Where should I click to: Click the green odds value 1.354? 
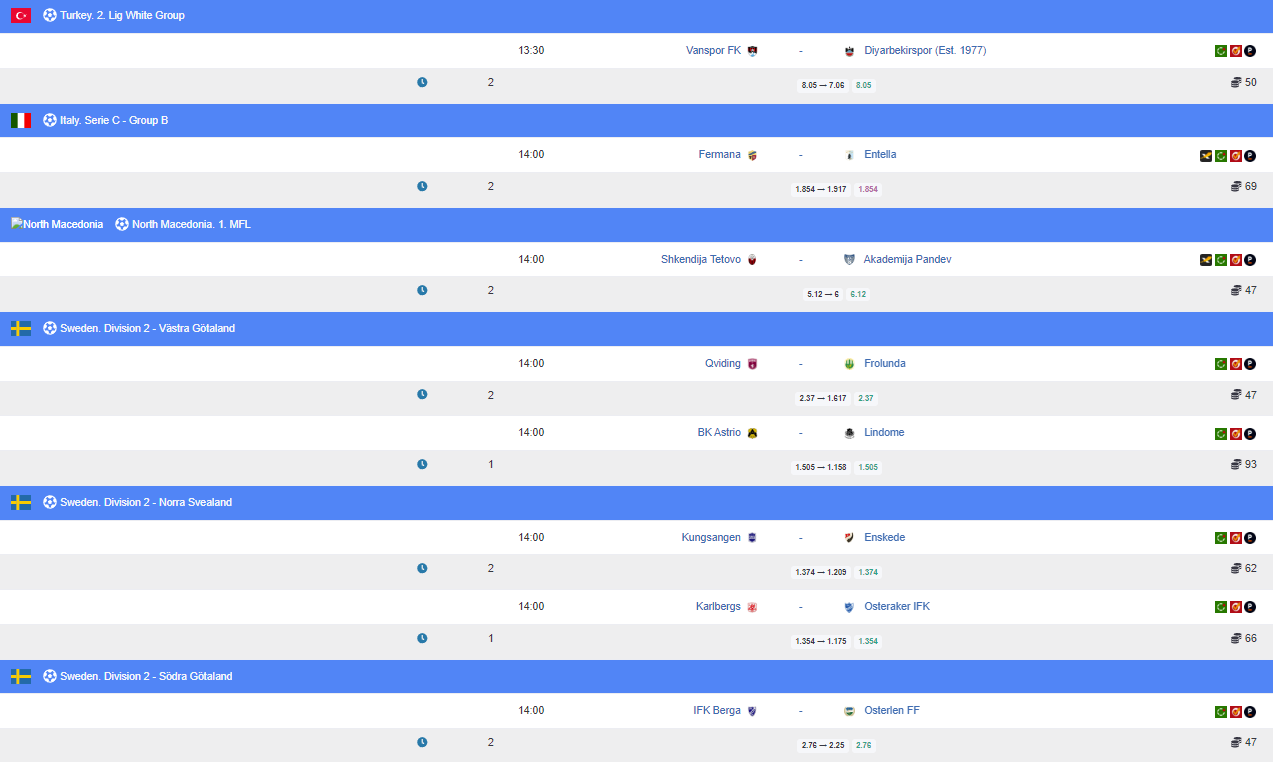click(868, 641)
